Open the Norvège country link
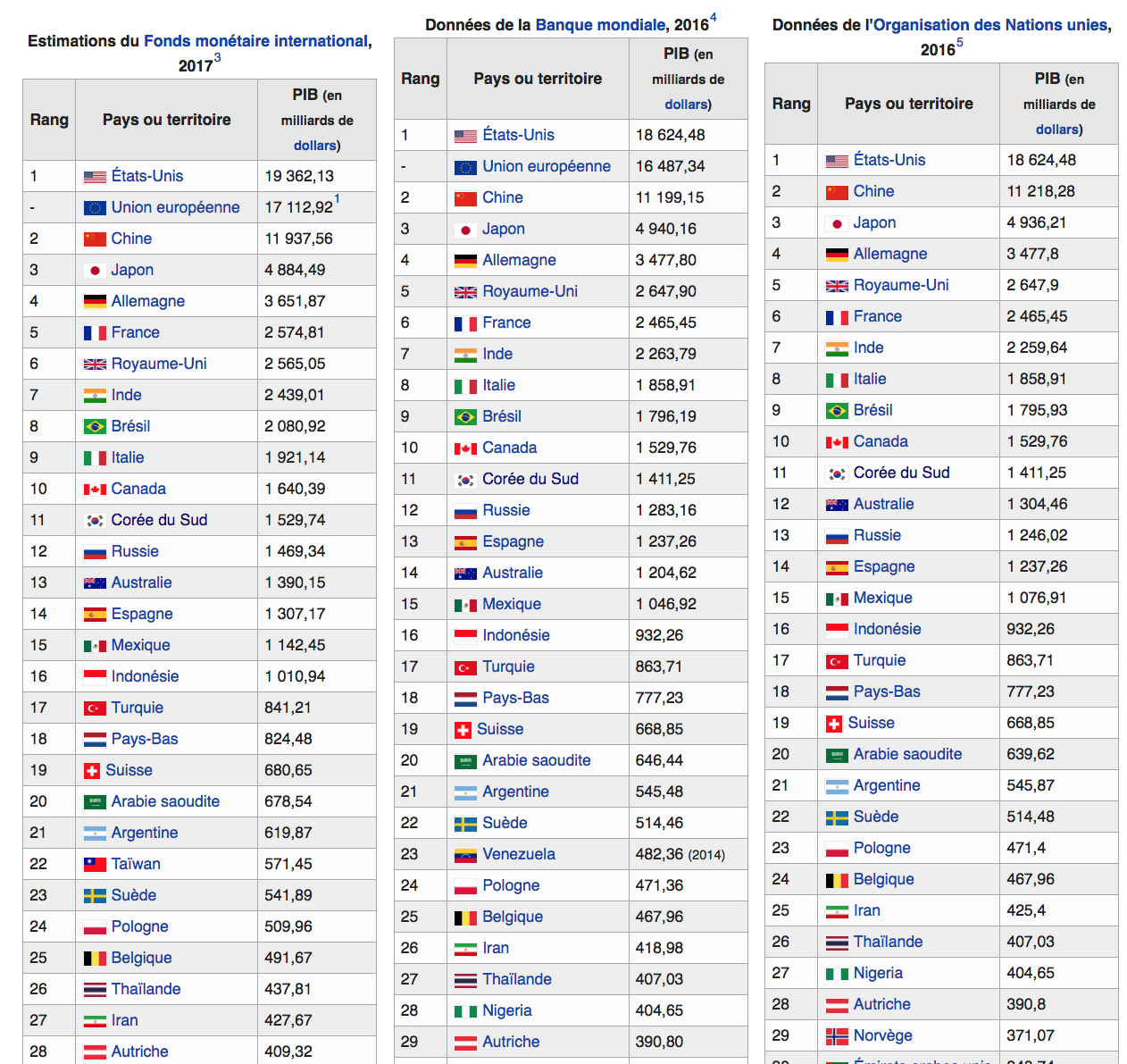The image size is (1127, 1064). point(882,1035)
